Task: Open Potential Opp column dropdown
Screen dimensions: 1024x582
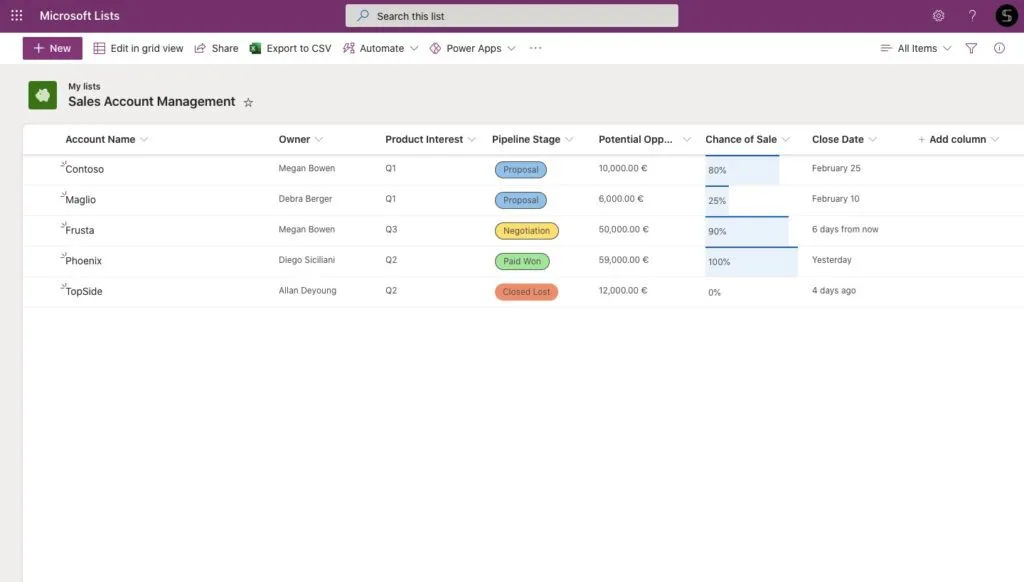Action: pyautogui.click(x=686, y=140)
